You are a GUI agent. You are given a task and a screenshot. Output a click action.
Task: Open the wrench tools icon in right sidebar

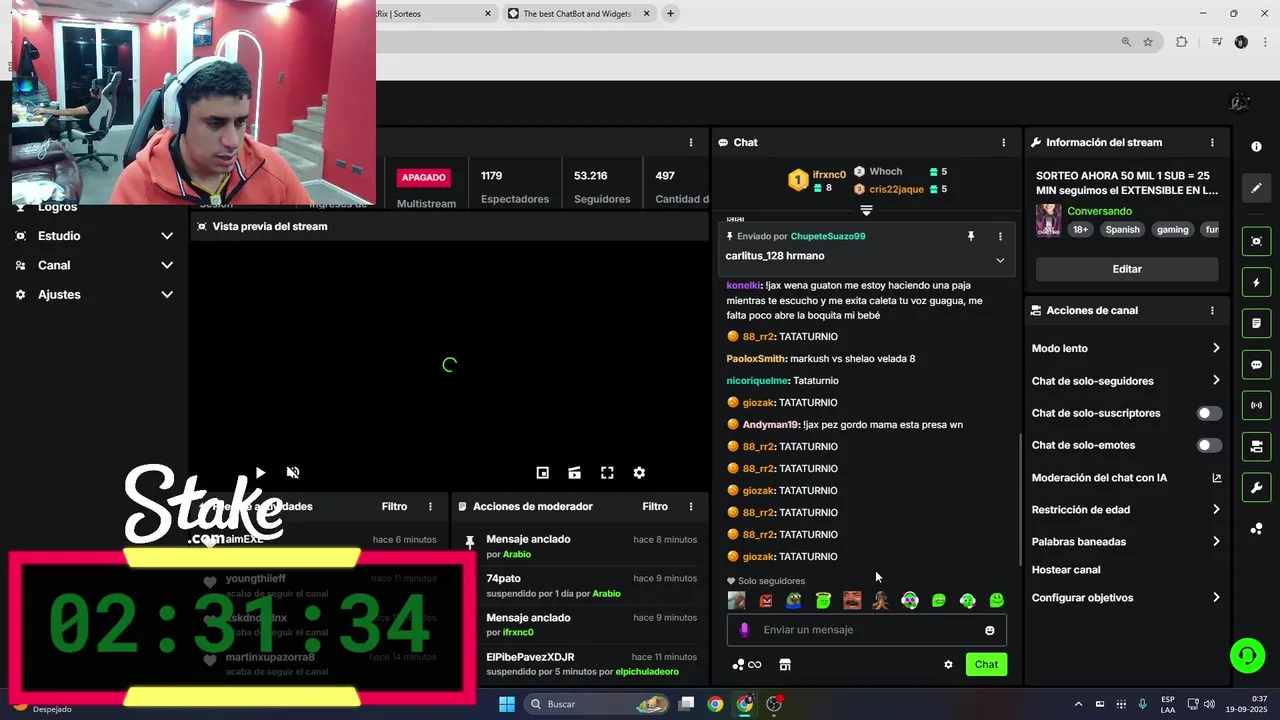tap(1256, 487)
